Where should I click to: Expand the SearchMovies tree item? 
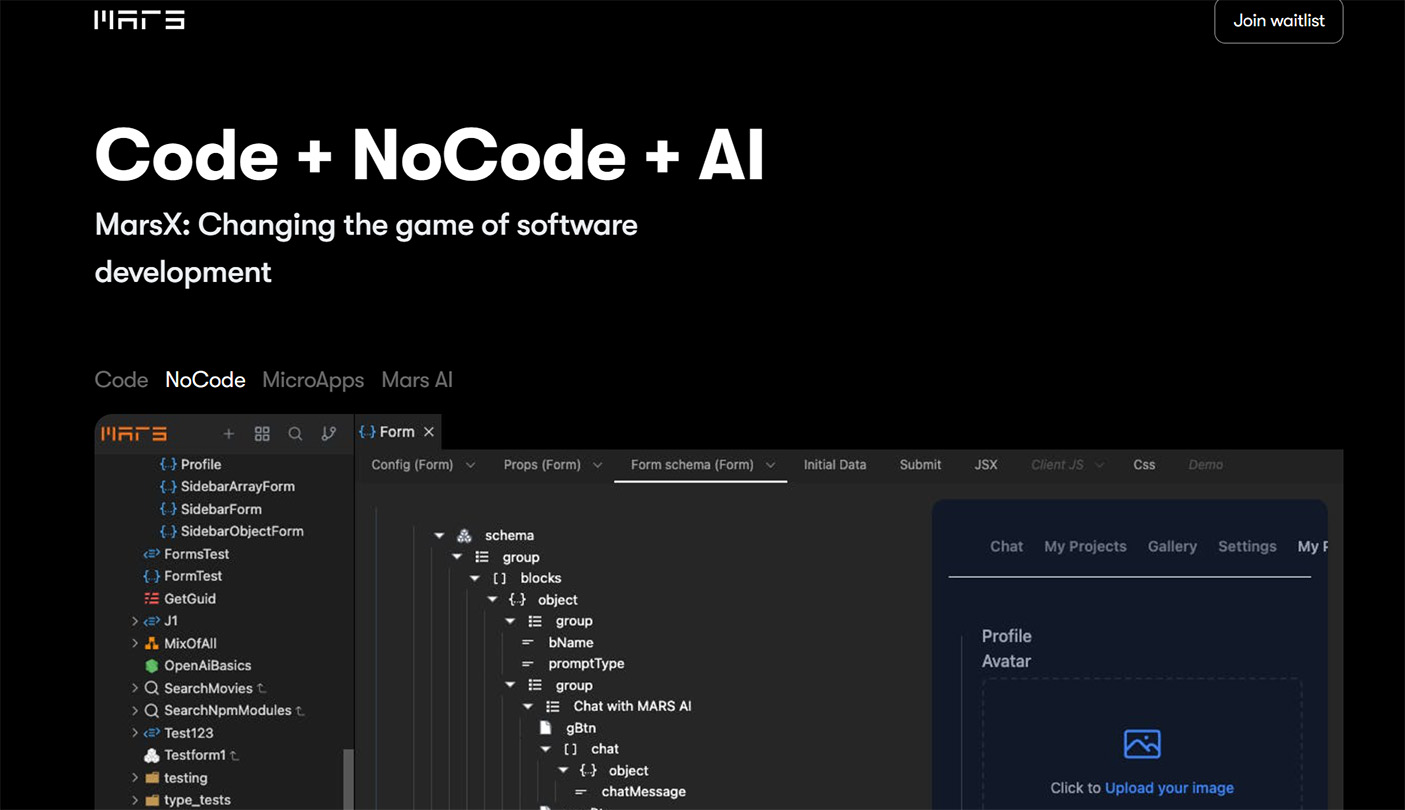pyautogui.click(x=135, y=688)
